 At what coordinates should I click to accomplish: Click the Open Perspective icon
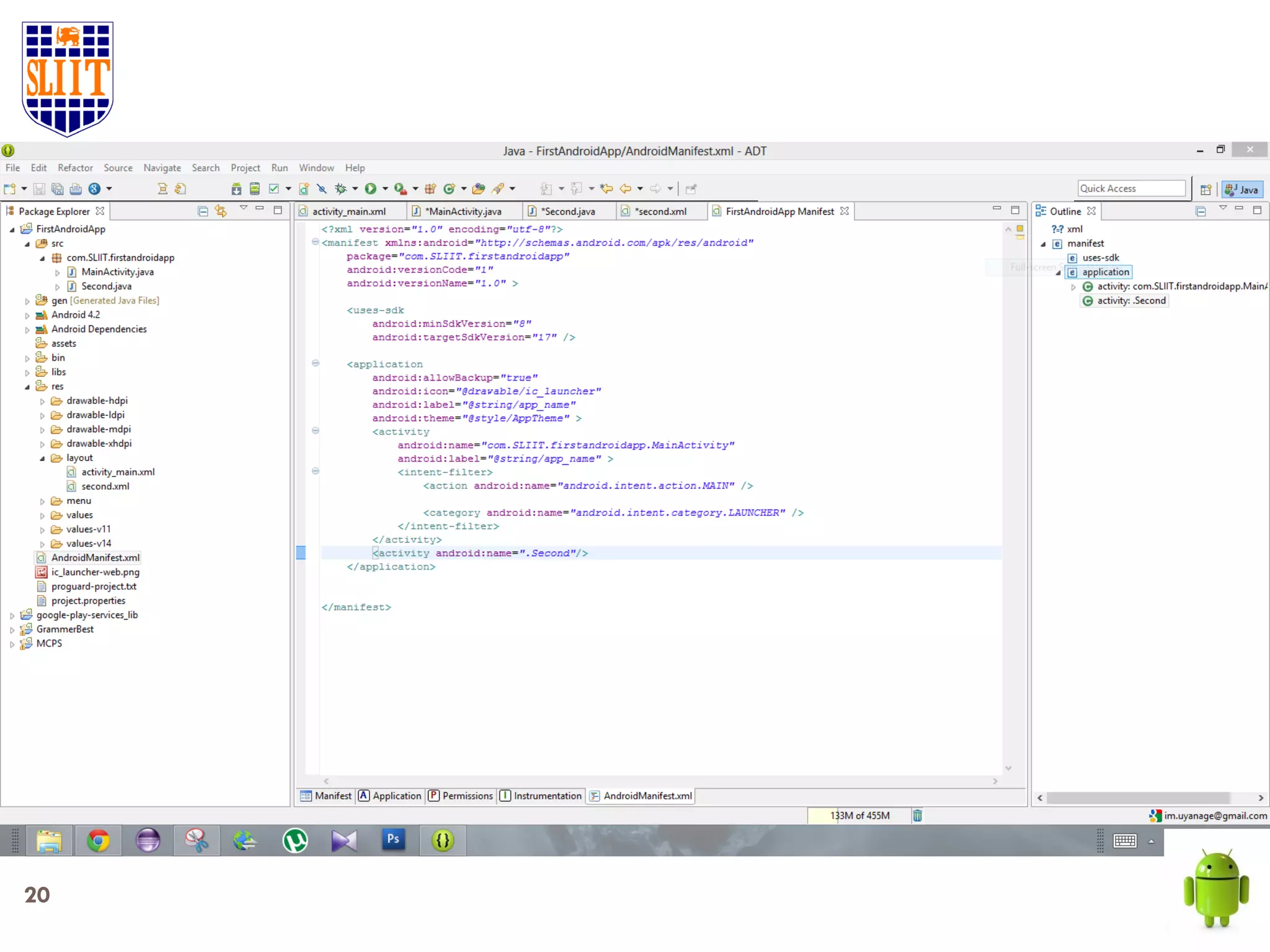(1206, 190)
